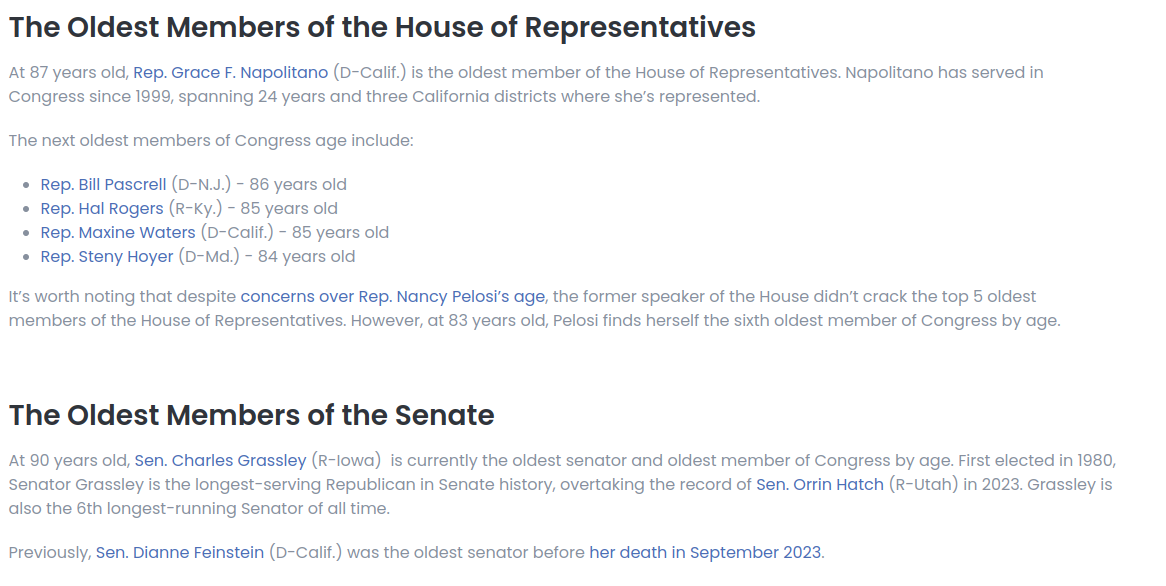
Task: Visit the Sen. Dianne Feinstein link
Action: [180, 553]
